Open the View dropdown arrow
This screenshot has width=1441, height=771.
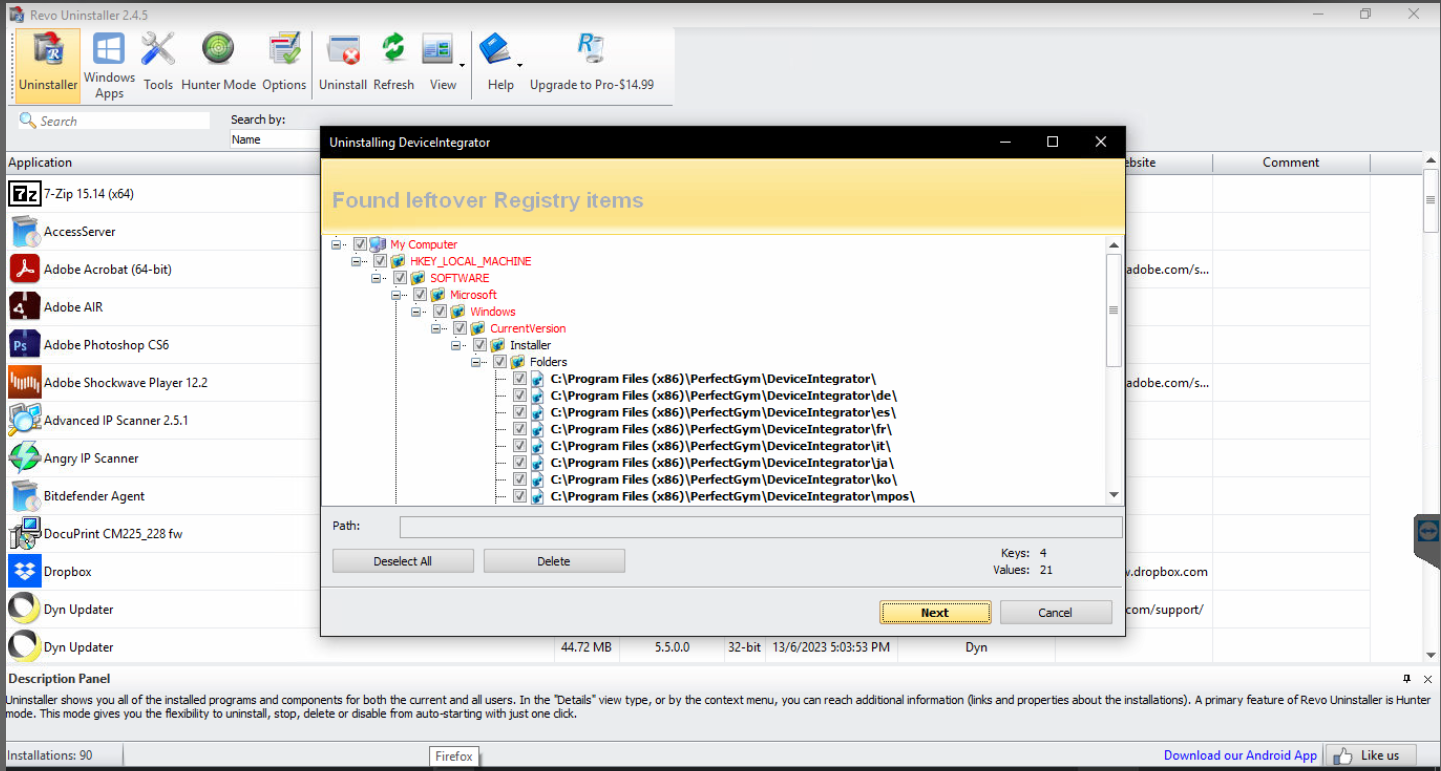[462, 66]
